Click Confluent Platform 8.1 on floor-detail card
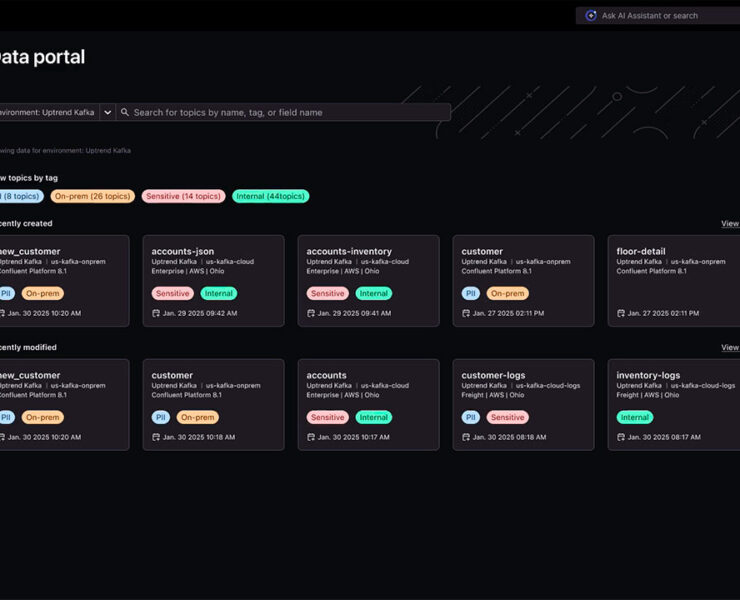Viewport: 740px width, 600px height. click(x=651, y=271)
